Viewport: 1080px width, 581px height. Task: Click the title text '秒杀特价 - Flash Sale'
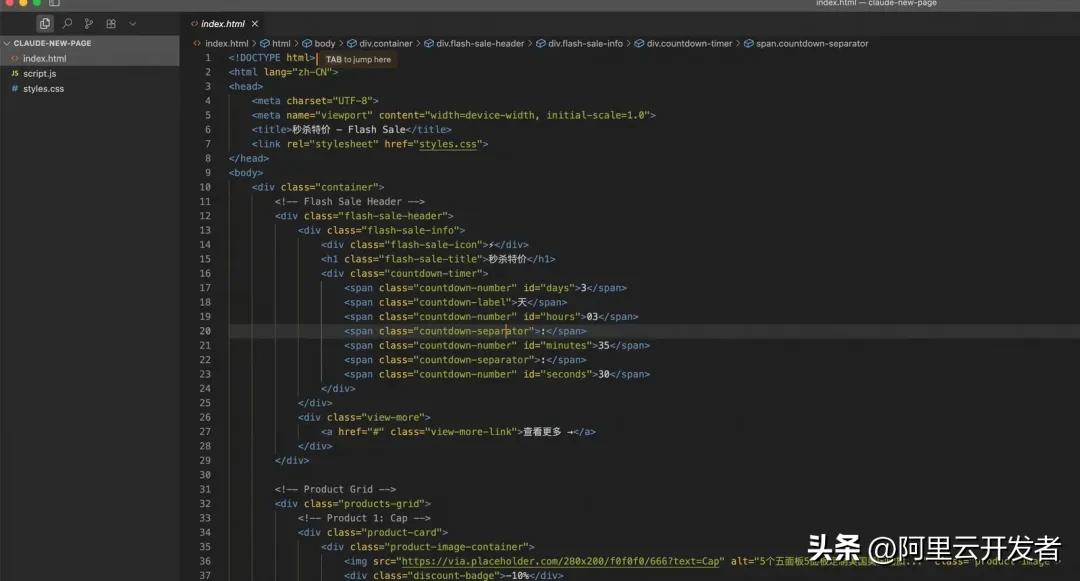[x=349, y=129]
